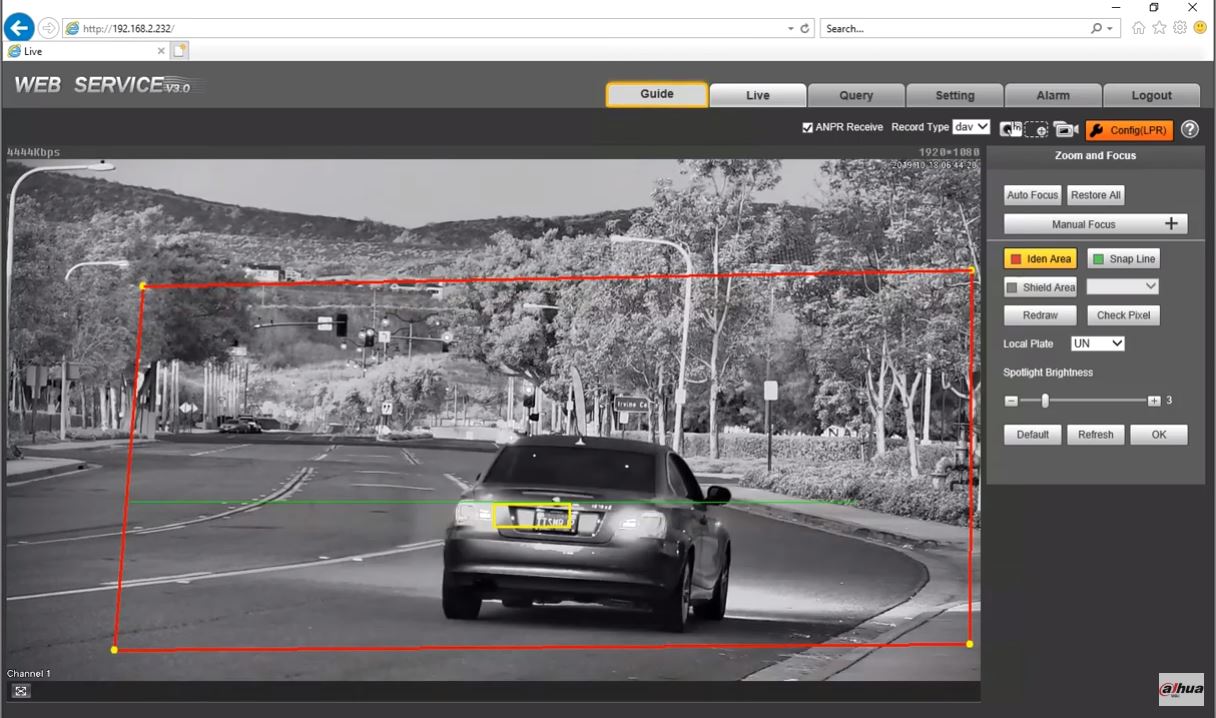Screen dimensions: 1216x718
Task: Select the Shield Area drawing option
Action: [1040, 287]
